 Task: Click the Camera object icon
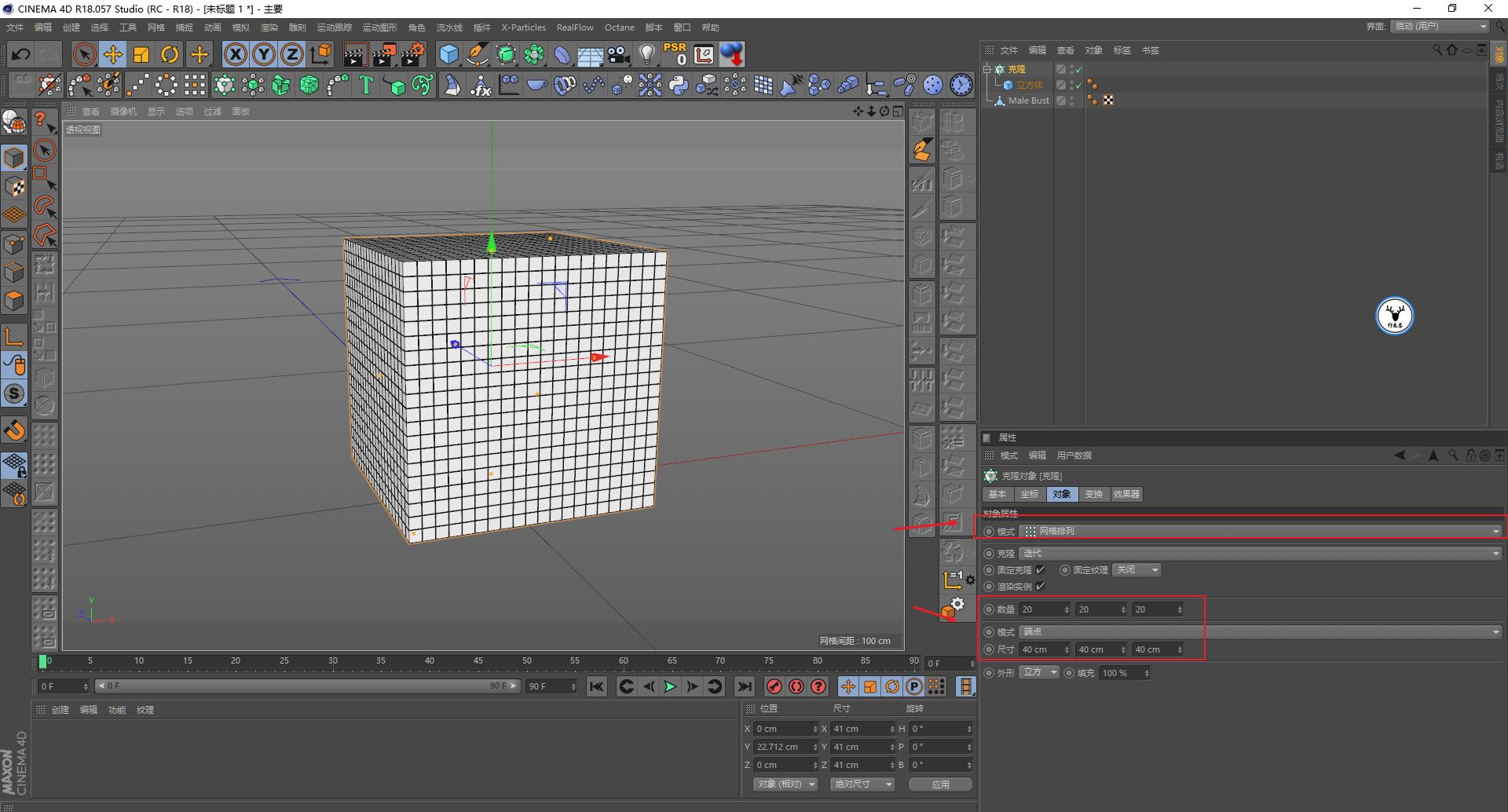coord(619,54)
